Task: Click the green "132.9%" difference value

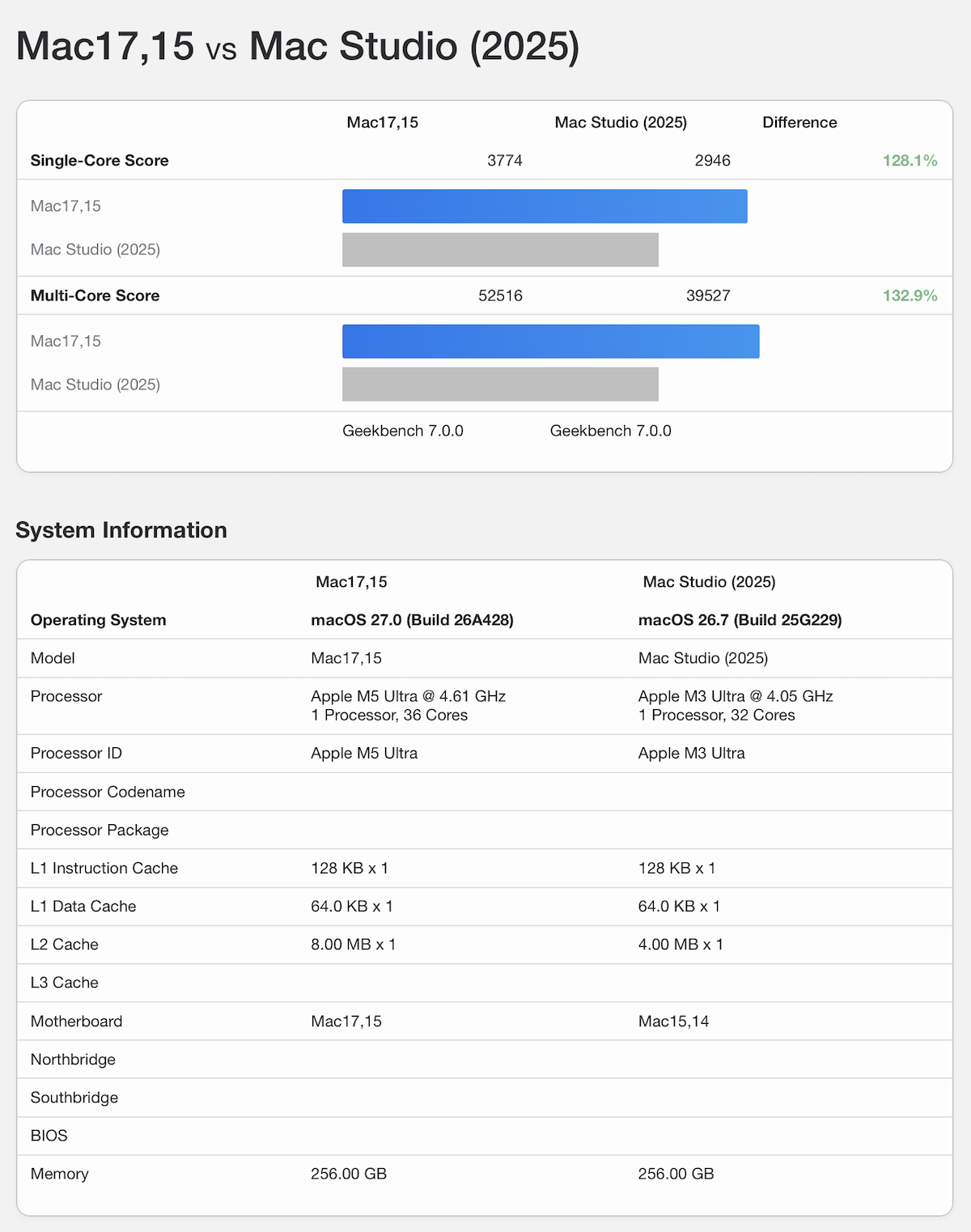Action: click(x=910, y=295)
